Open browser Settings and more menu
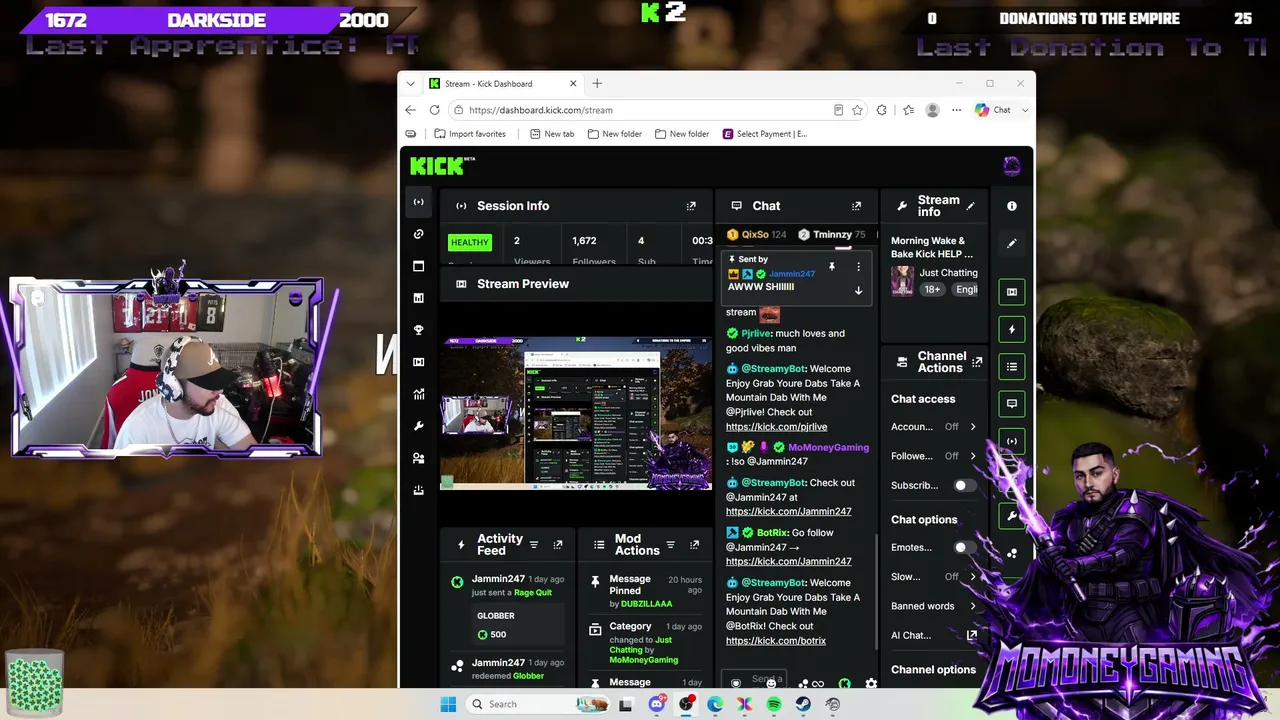The height and width of the screenshot is (720, 1280). click(x=956, y=110)
